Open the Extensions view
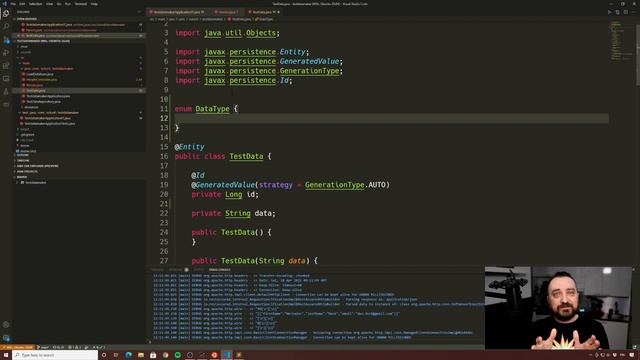The height and width of the screenshot is (360, 640). tap(6, 66)
